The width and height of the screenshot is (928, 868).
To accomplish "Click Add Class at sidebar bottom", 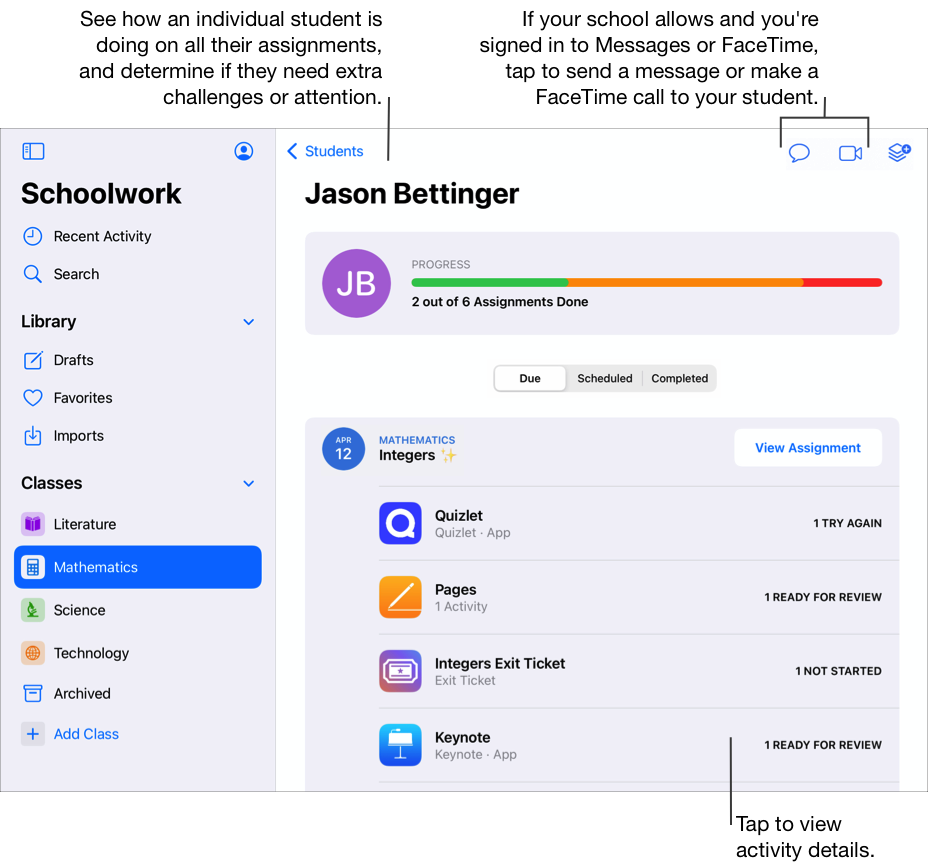I will (x=86, y=733).
